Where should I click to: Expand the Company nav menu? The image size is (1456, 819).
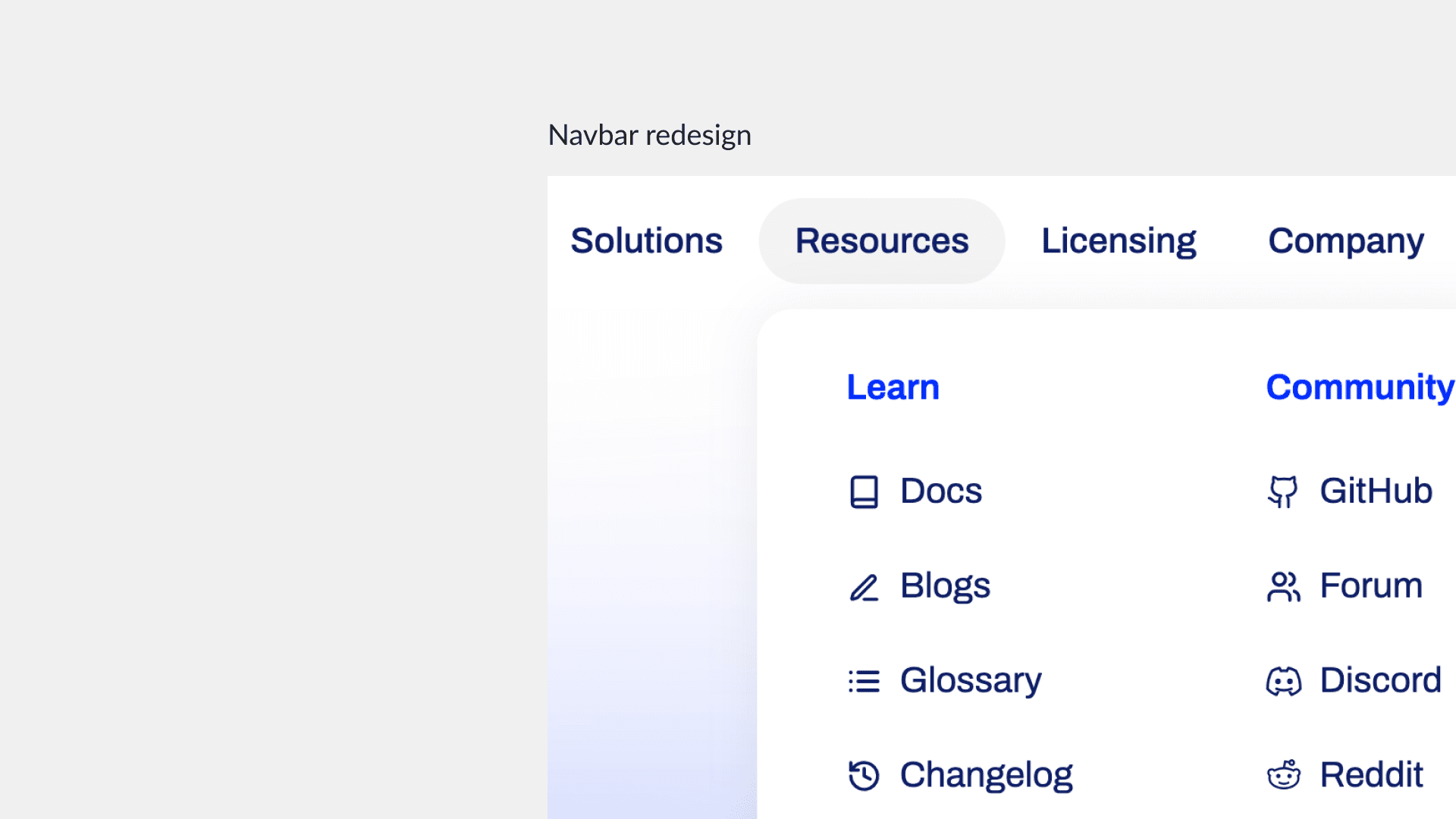point(1346,241)
